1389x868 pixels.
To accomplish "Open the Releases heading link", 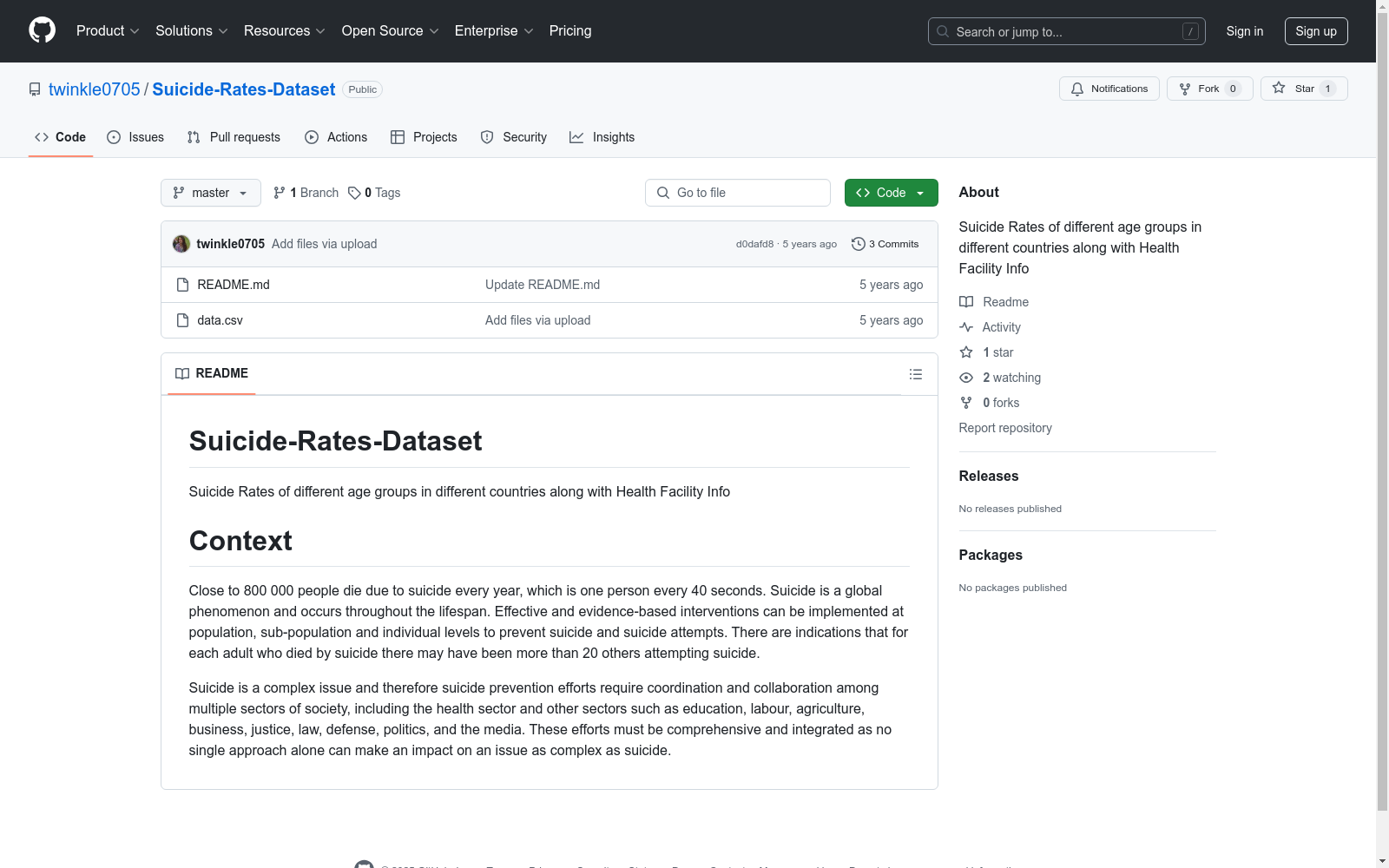I will [989, 476].
